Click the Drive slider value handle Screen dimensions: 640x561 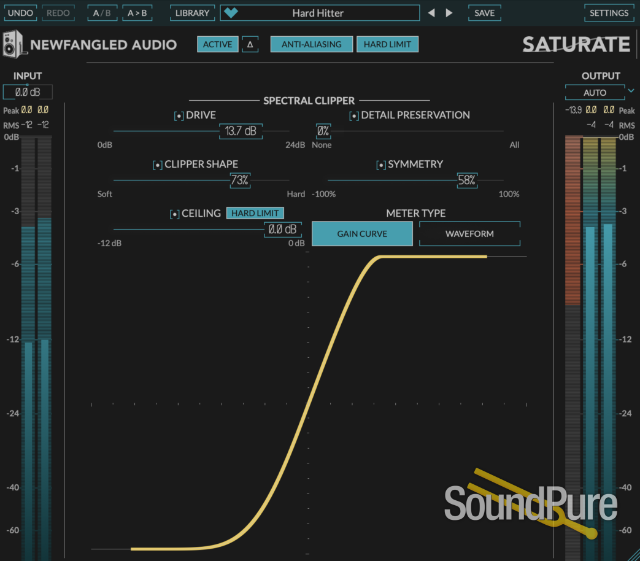click(x=240, y=131)
